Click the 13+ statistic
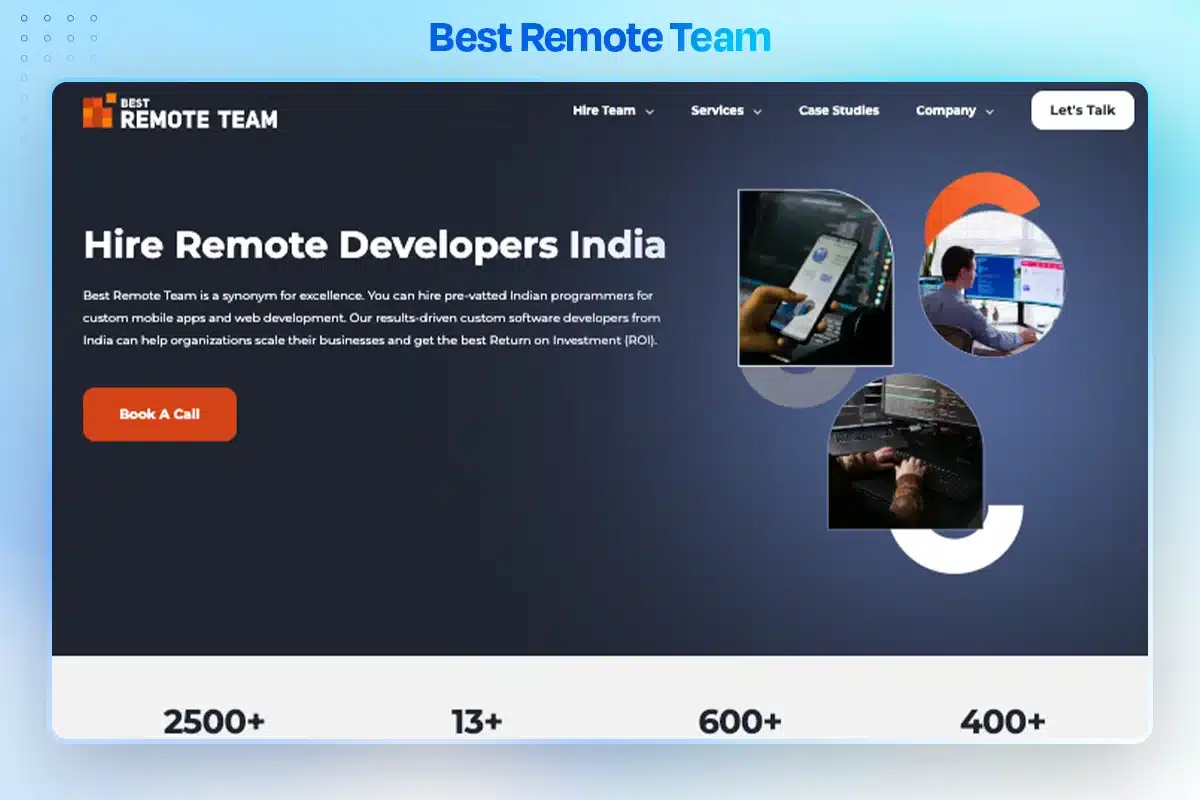 pyautogui.click(x=476, y=721)
